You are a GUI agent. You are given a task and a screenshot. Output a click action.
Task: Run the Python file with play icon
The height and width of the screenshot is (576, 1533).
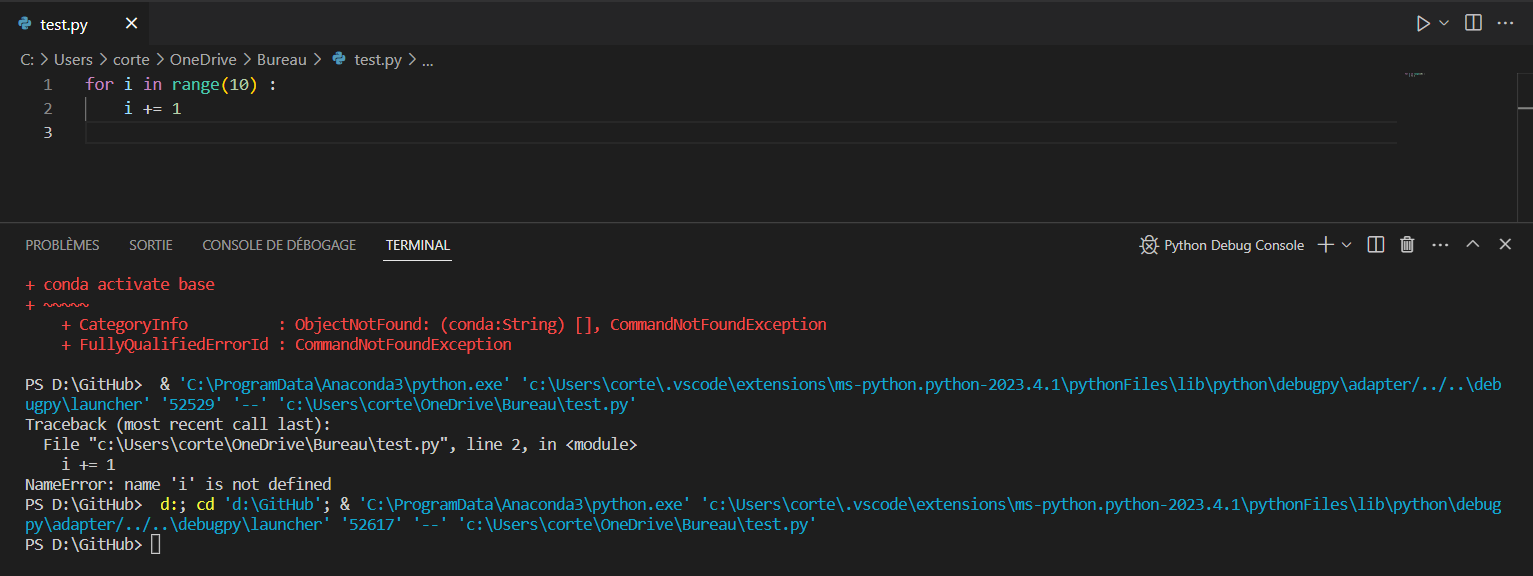(1423, 23)
